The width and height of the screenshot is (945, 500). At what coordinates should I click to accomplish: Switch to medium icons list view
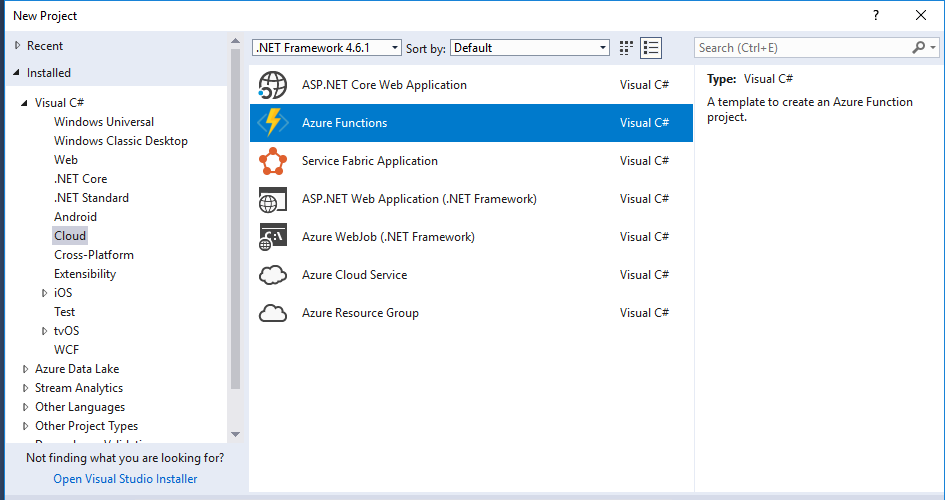[651, 48]
